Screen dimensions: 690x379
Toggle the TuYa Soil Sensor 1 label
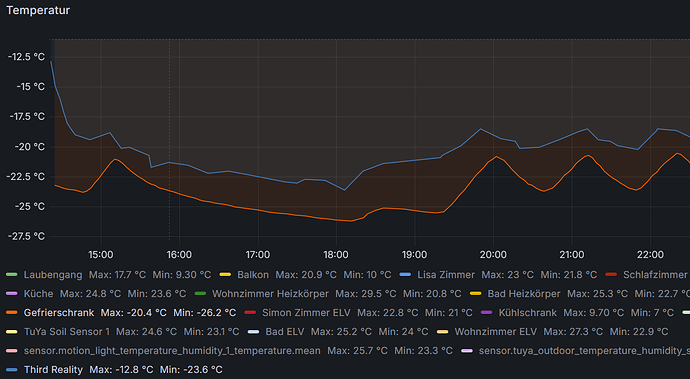(x=66, y=331)
